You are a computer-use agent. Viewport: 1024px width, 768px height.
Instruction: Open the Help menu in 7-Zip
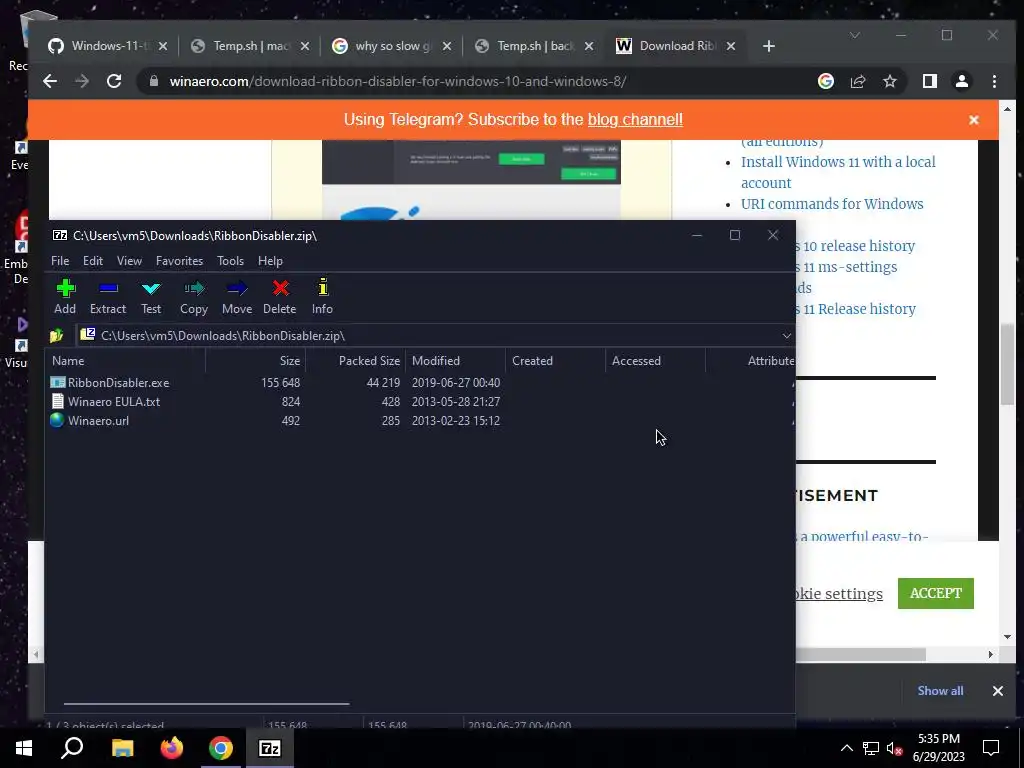pyautogui.click(x=270, y=261)
